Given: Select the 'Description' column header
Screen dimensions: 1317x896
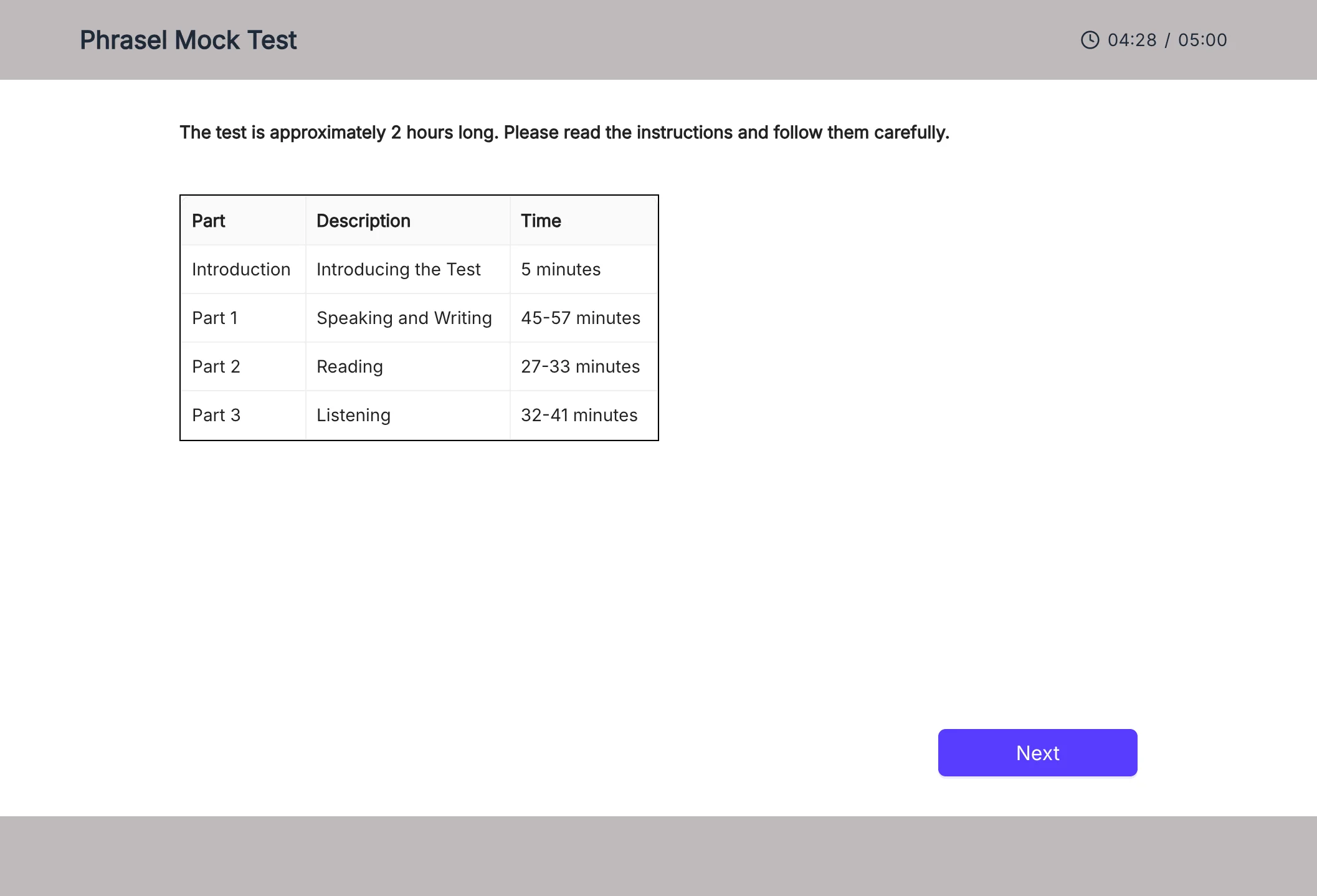Looking at the screenshot, I should [408, 221].
